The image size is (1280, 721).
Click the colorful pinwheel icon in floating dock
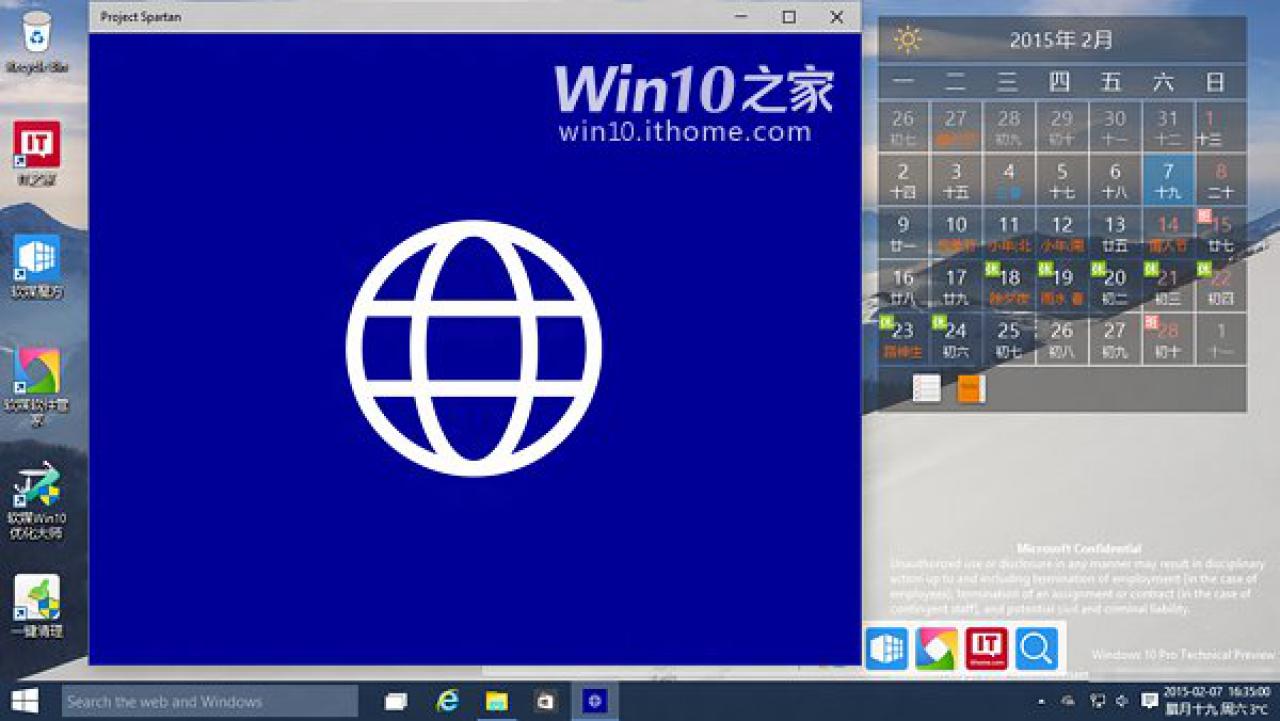pos(937,649)
